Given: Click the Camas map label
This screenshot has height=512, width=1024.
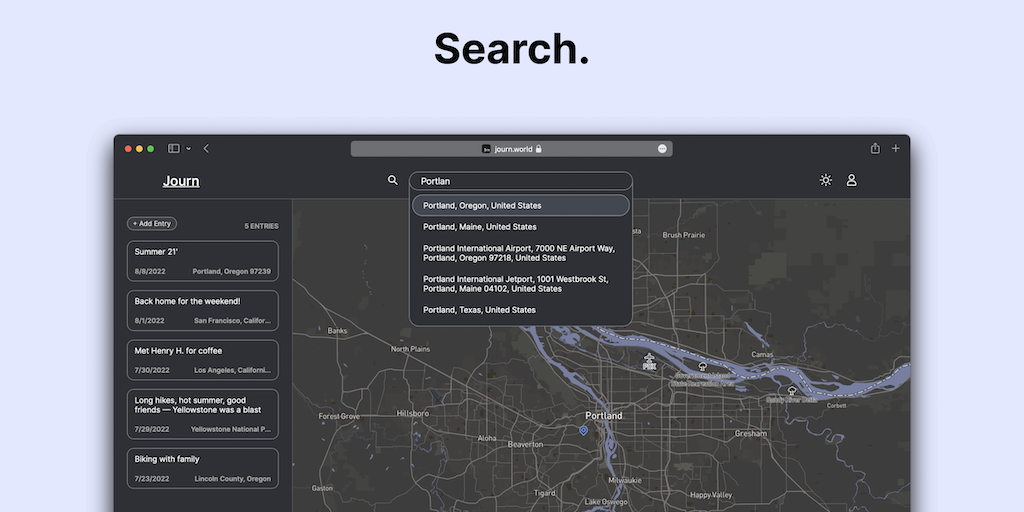Looking at the screenshot, I should [762, 355].
